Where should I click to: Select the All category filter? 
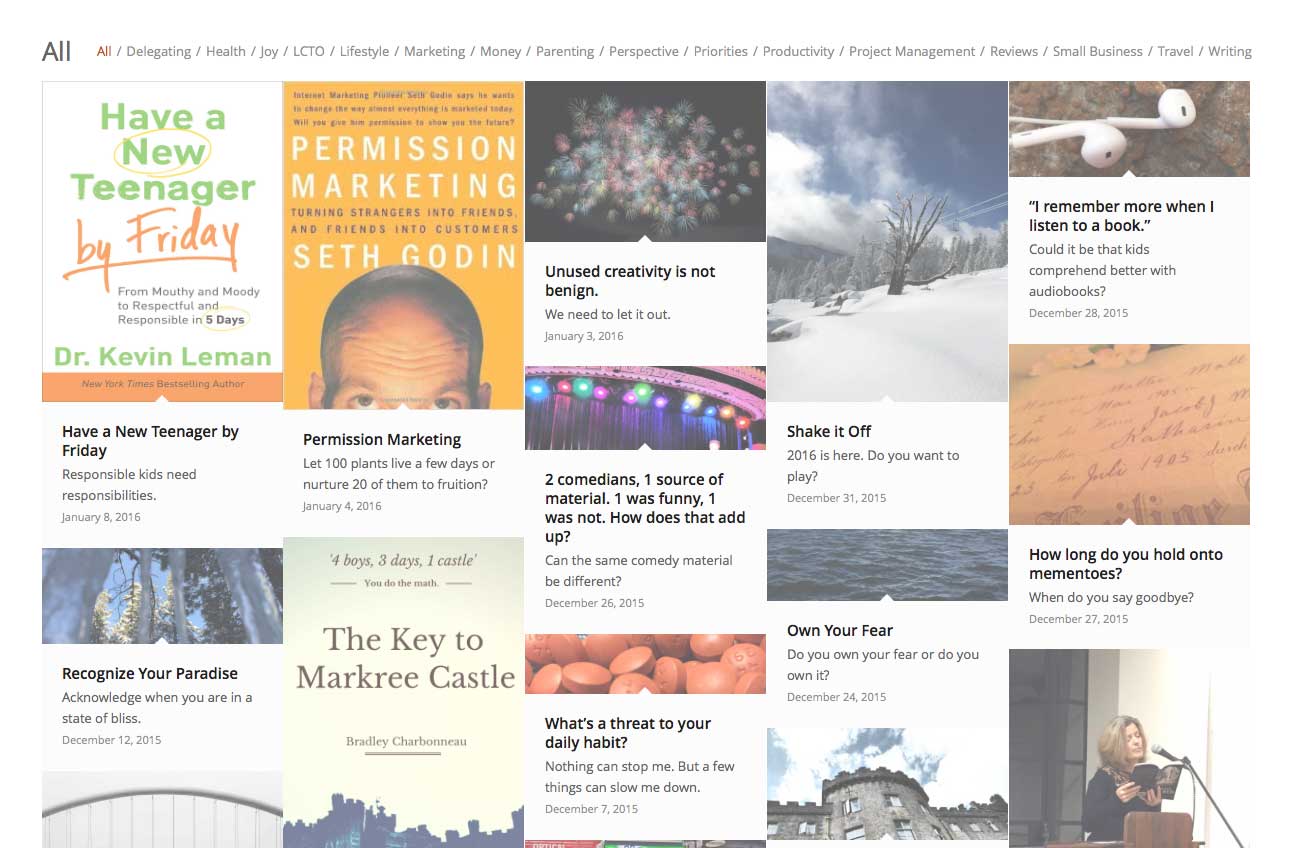(x=104, y=51)
